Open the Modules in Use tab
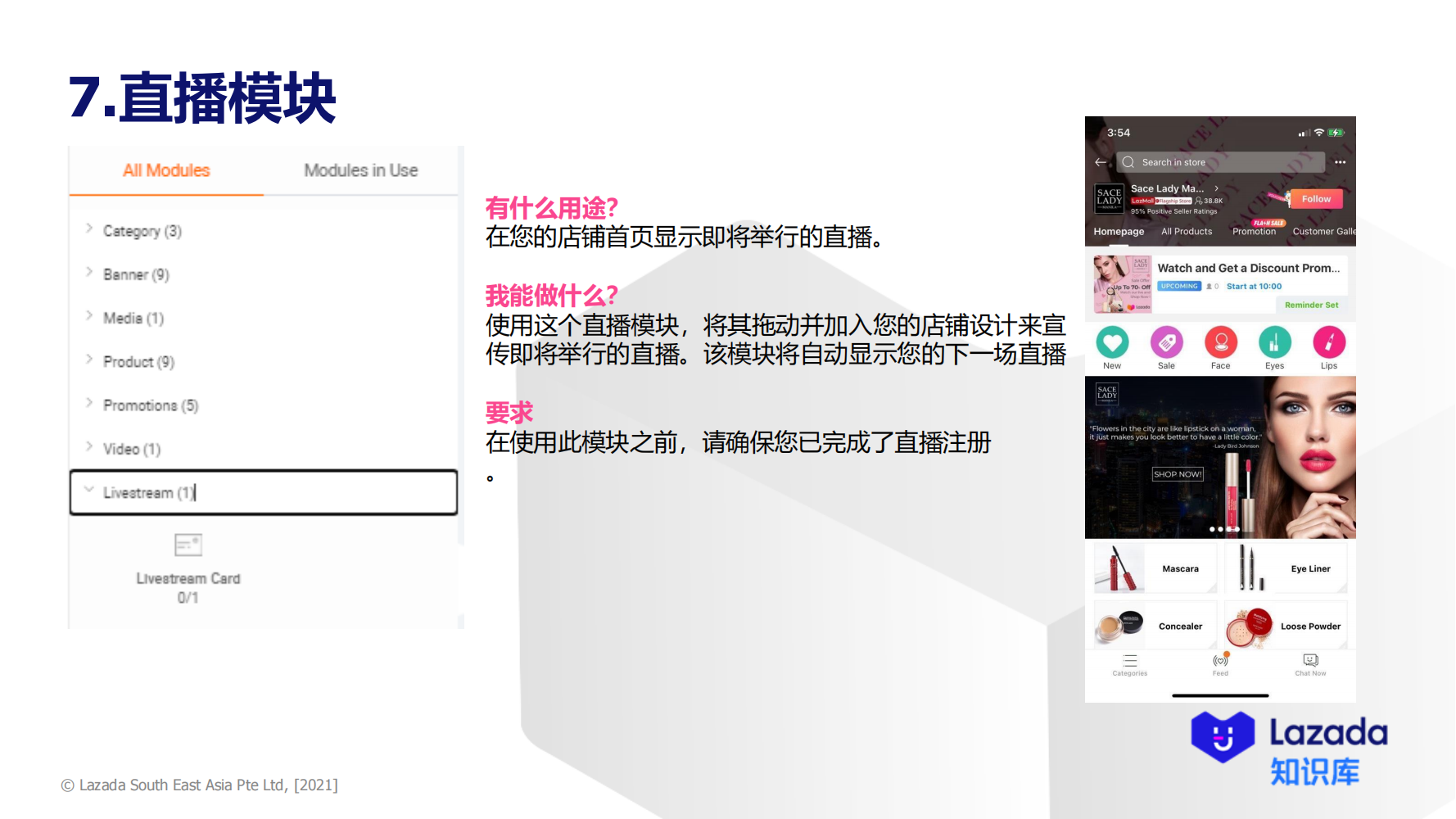The image size is (1456, 819). coord(361,170)
